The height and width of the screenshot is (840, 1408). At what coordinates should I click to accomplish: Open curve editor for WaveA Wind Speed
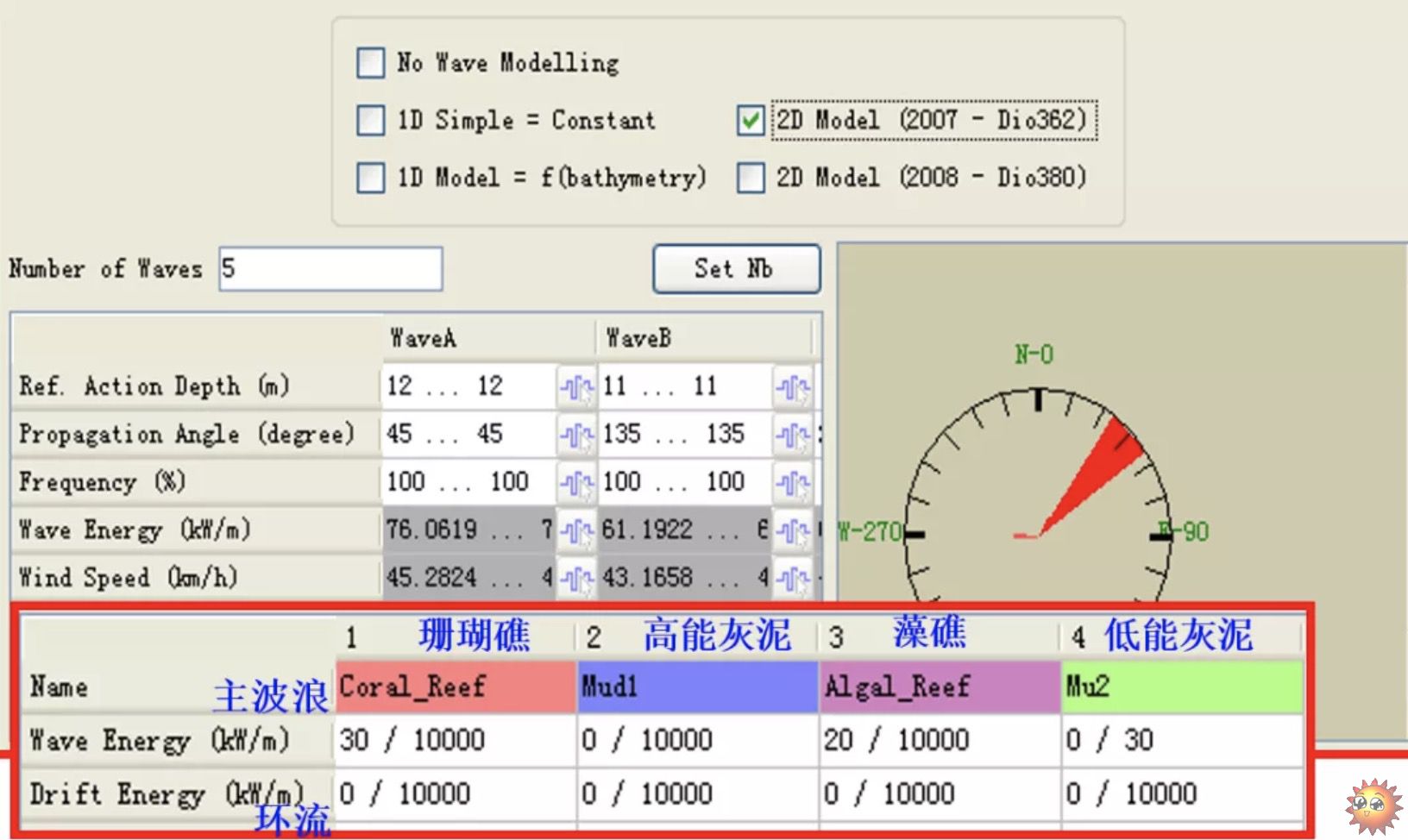[576, 579]
